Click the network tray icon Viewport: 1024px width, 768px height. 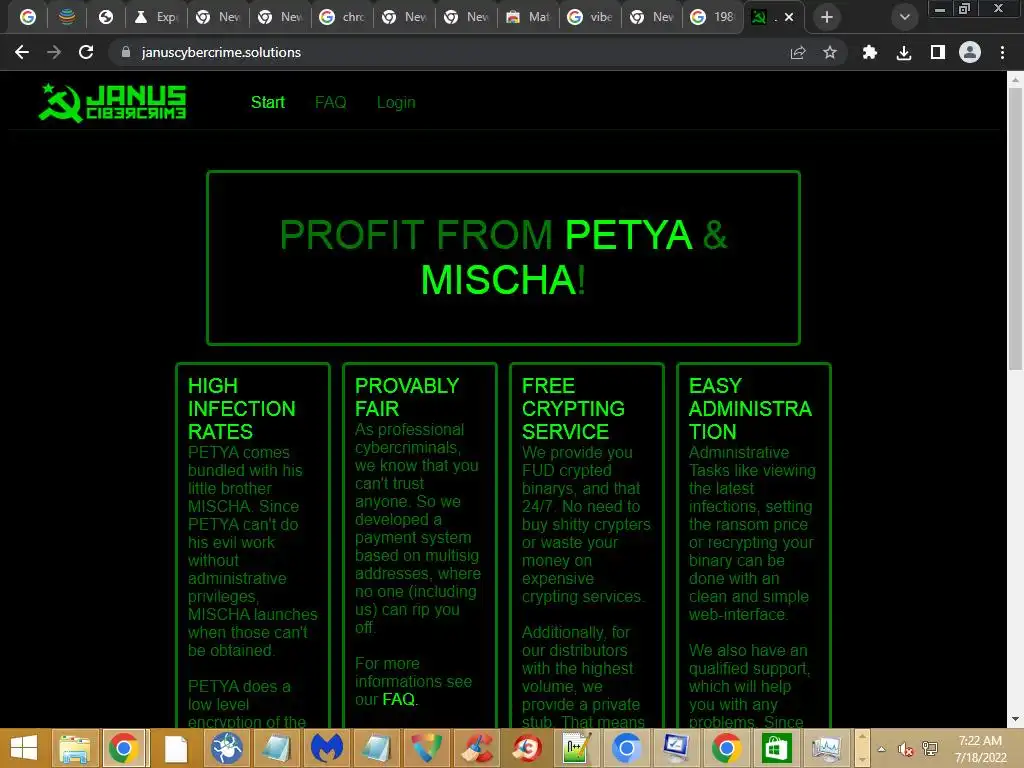point(930,749)
